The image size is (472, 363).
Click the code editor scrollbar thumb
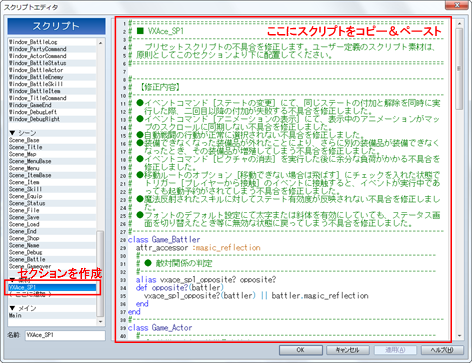[459, 69]
